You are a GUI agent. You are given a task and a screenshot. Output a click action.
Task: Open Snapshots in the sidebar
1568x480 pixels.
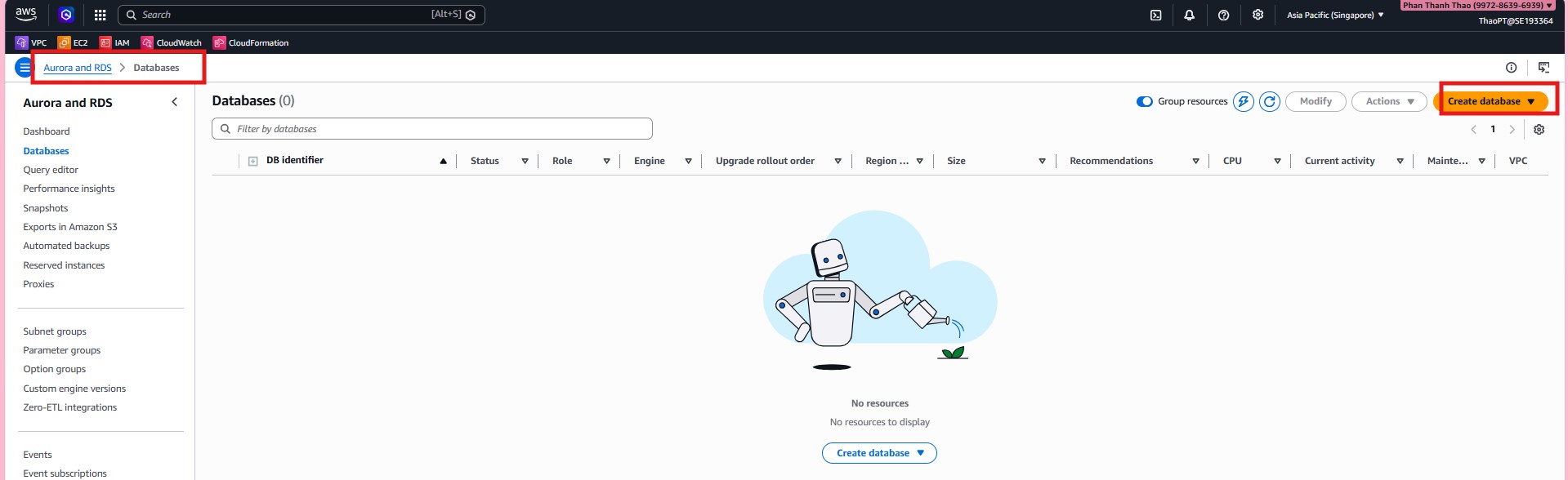[46, 208]
